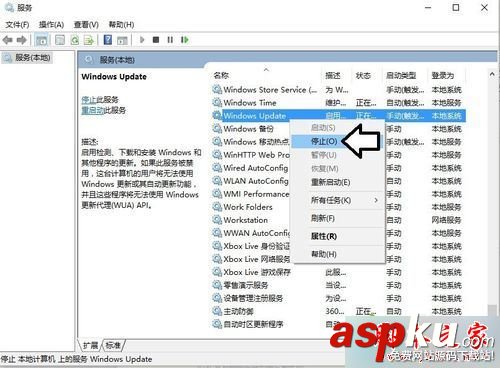Click the gear icon of WLAN AutoConfig
Viewport: 500px width, 368px height.
coord(217,181)
